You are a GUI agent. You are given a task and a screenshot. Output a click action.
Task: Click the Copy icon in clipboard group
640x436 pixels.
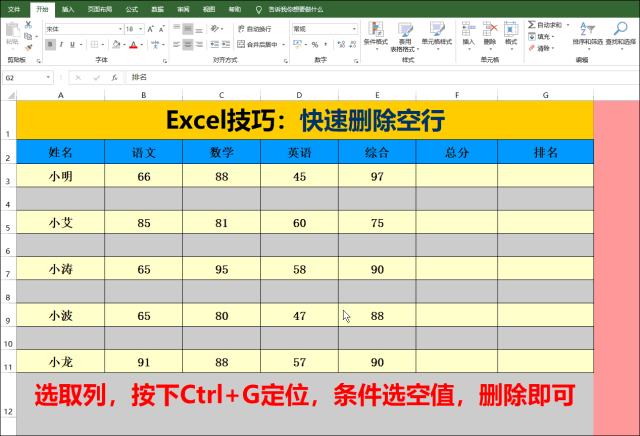click(28, 36)
